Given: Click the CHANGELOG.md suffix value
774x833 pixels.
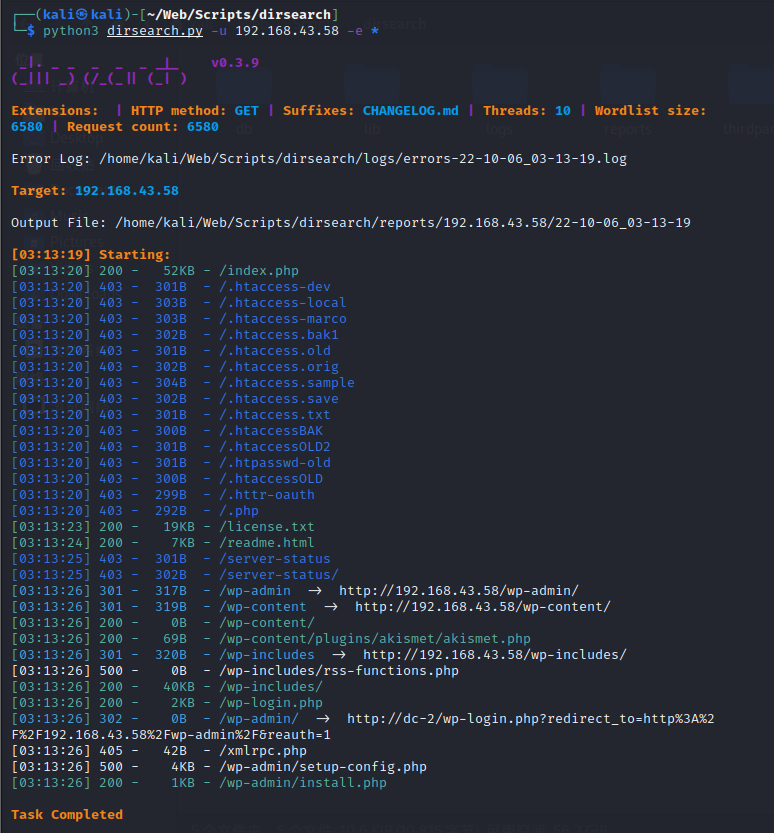Looking at the screenshot, I should point(410,111).
